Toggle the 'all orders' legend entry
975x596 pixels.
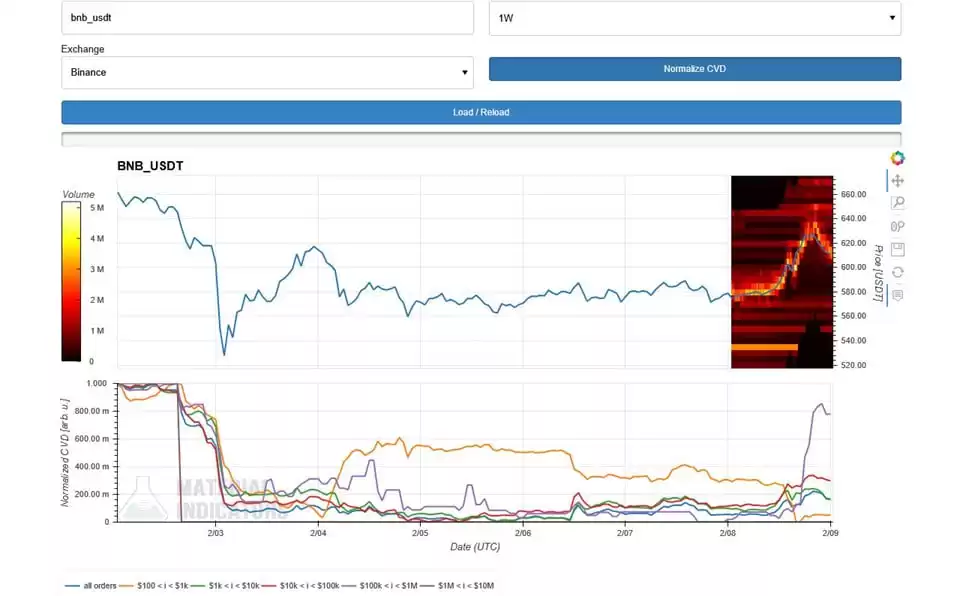click(91, 585)
